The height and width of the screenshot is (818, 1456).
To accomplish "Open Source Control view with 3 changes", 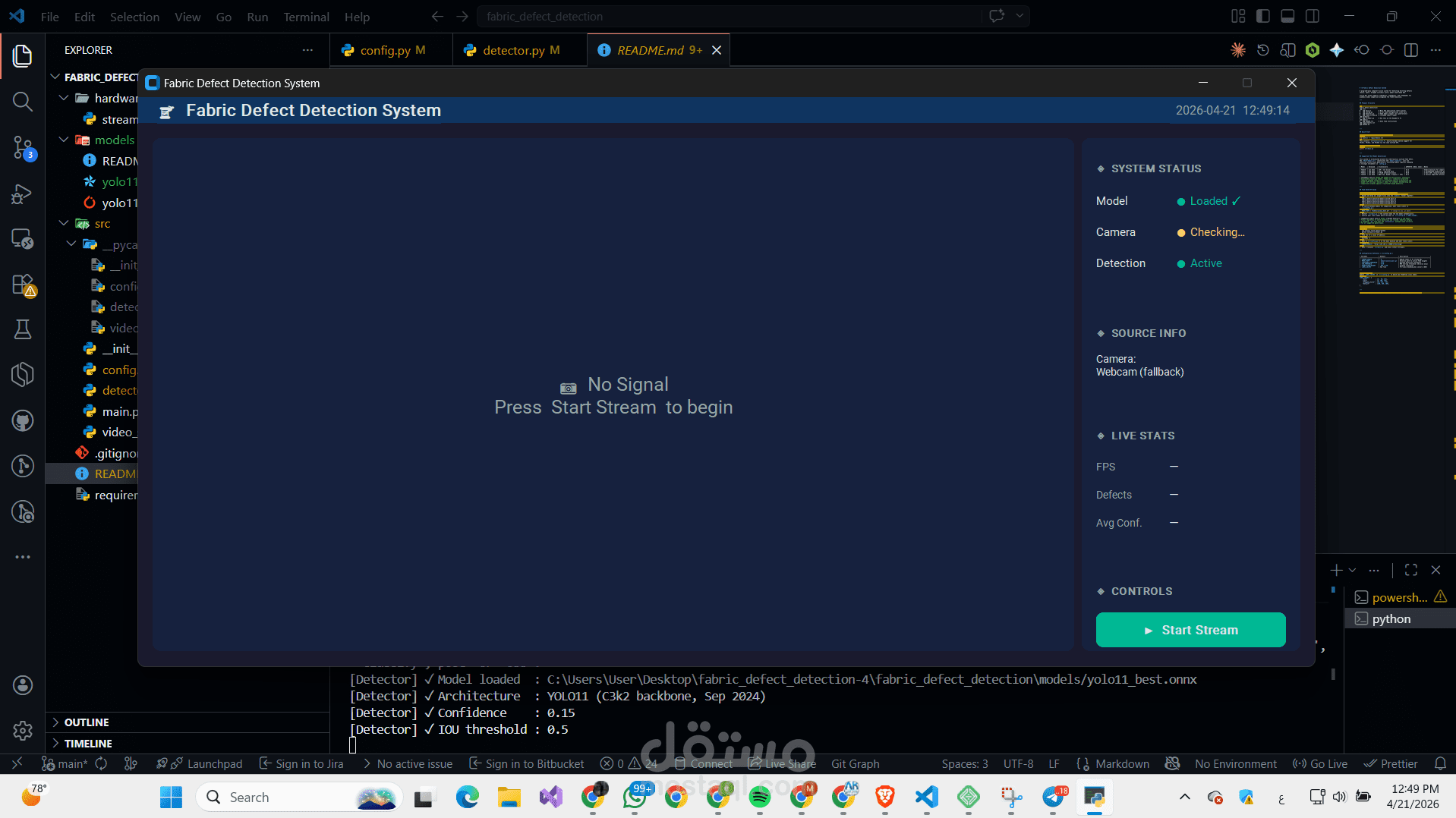I will 23,148.
